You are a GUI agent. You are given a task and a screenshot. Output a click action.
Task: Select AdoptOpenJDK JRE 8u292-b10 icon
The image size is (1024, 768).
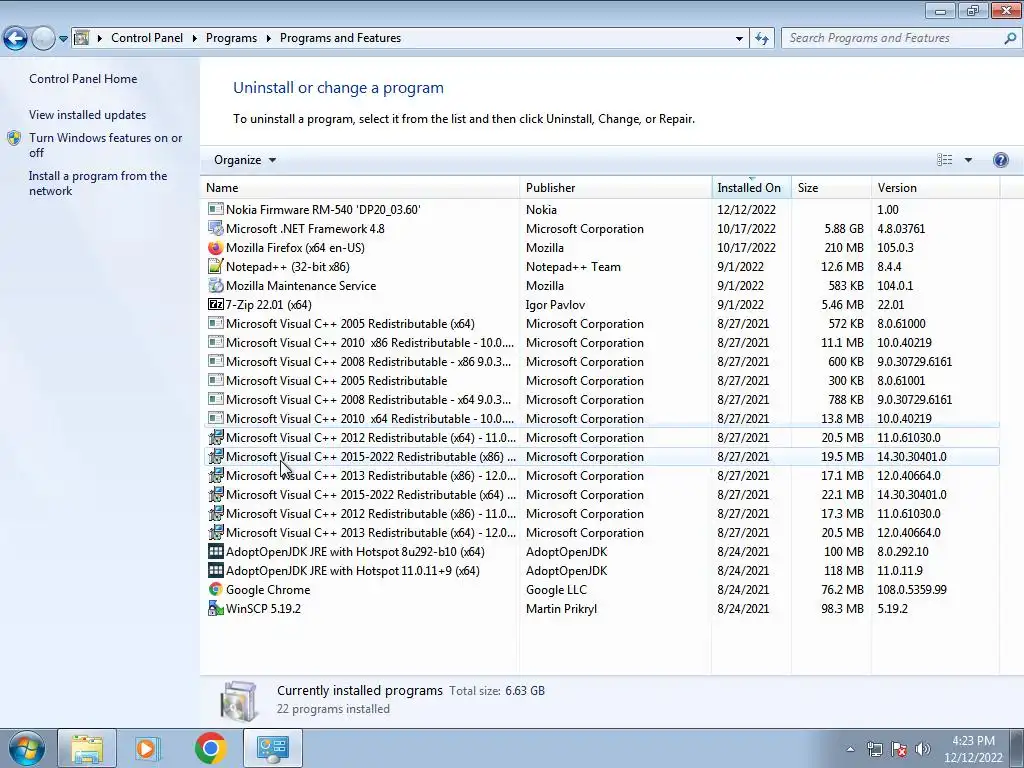click(216, 551)
